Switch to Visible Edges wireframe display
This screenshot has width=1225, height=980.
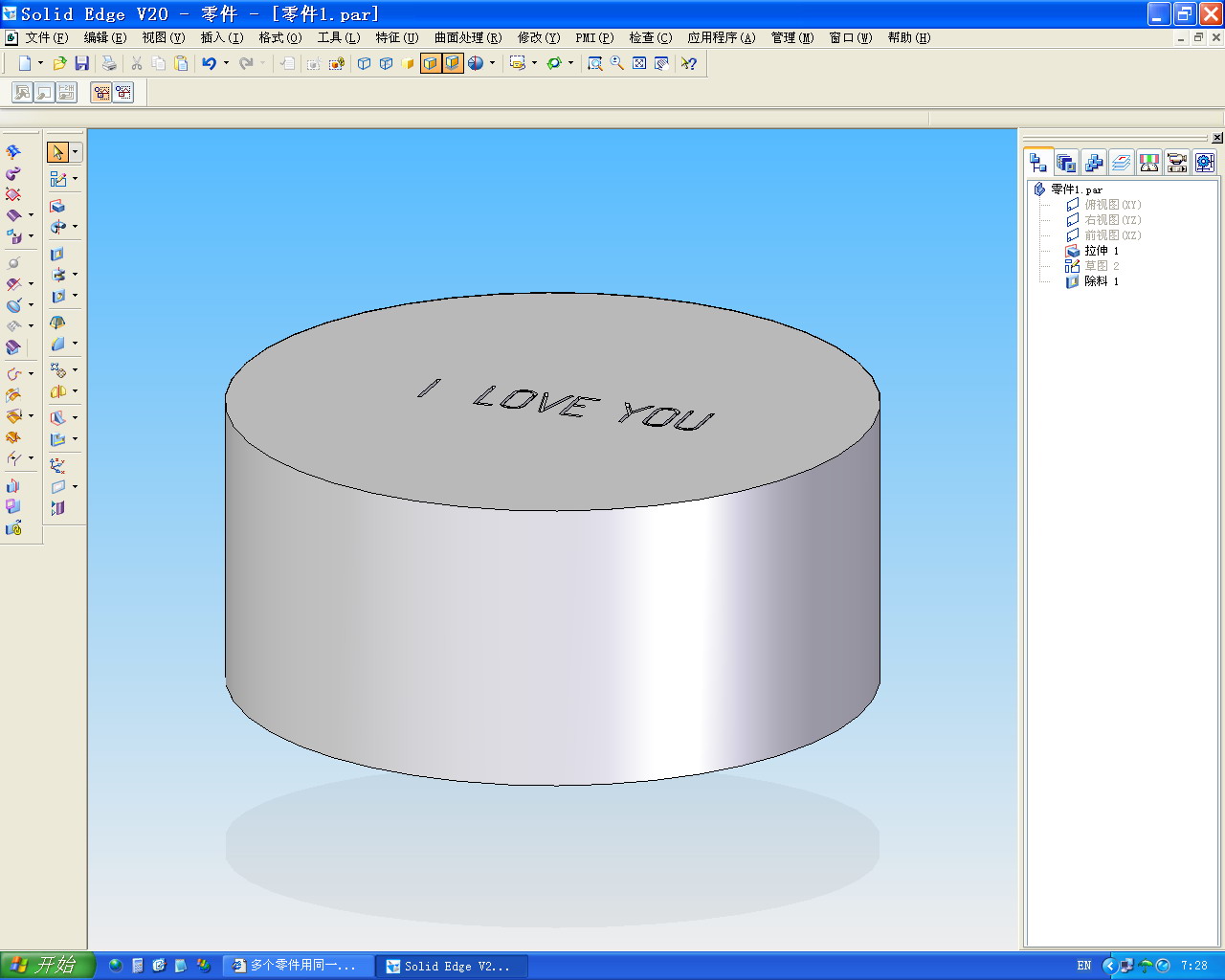pyautogui.click(x=365, y=63)
